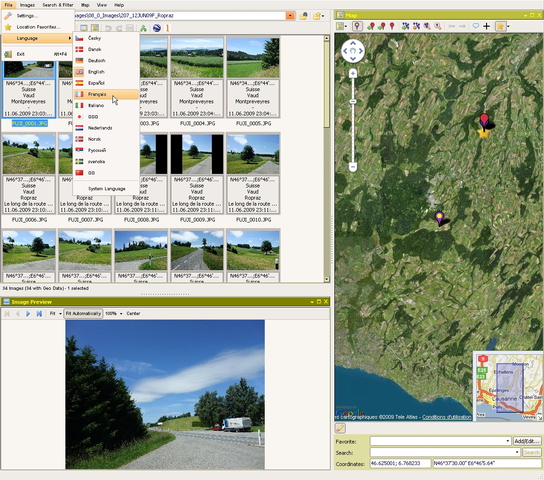Choose Settings in the File menu
The height and width of the screenshot is (480, 544).
[x=37, y=16]
